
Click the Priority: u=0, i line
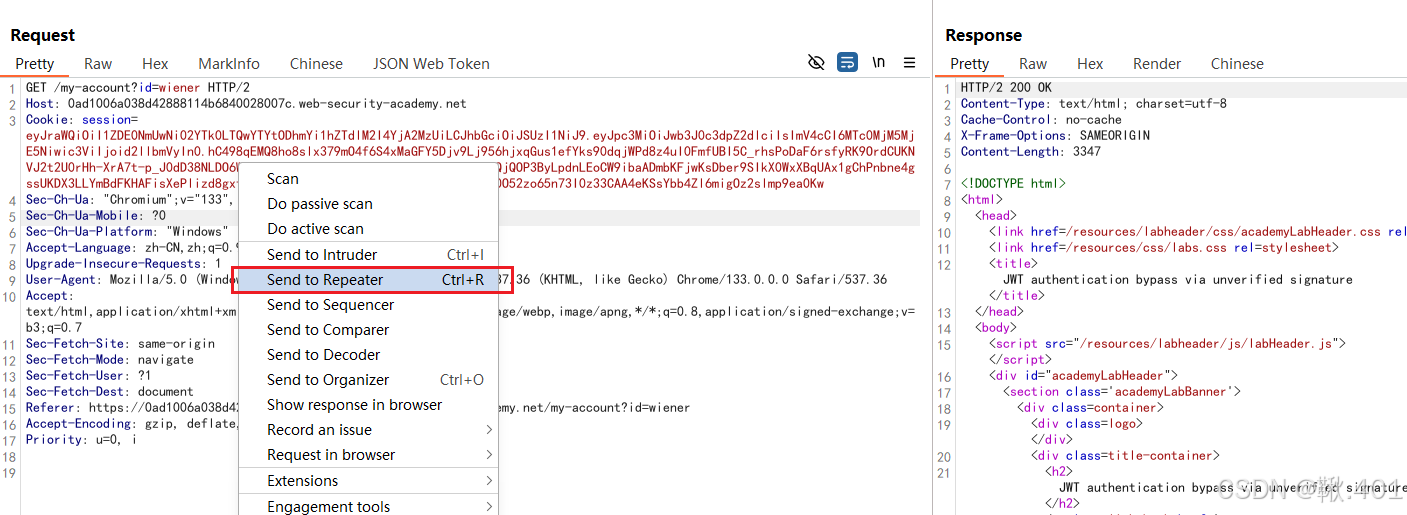click(81, 439)
